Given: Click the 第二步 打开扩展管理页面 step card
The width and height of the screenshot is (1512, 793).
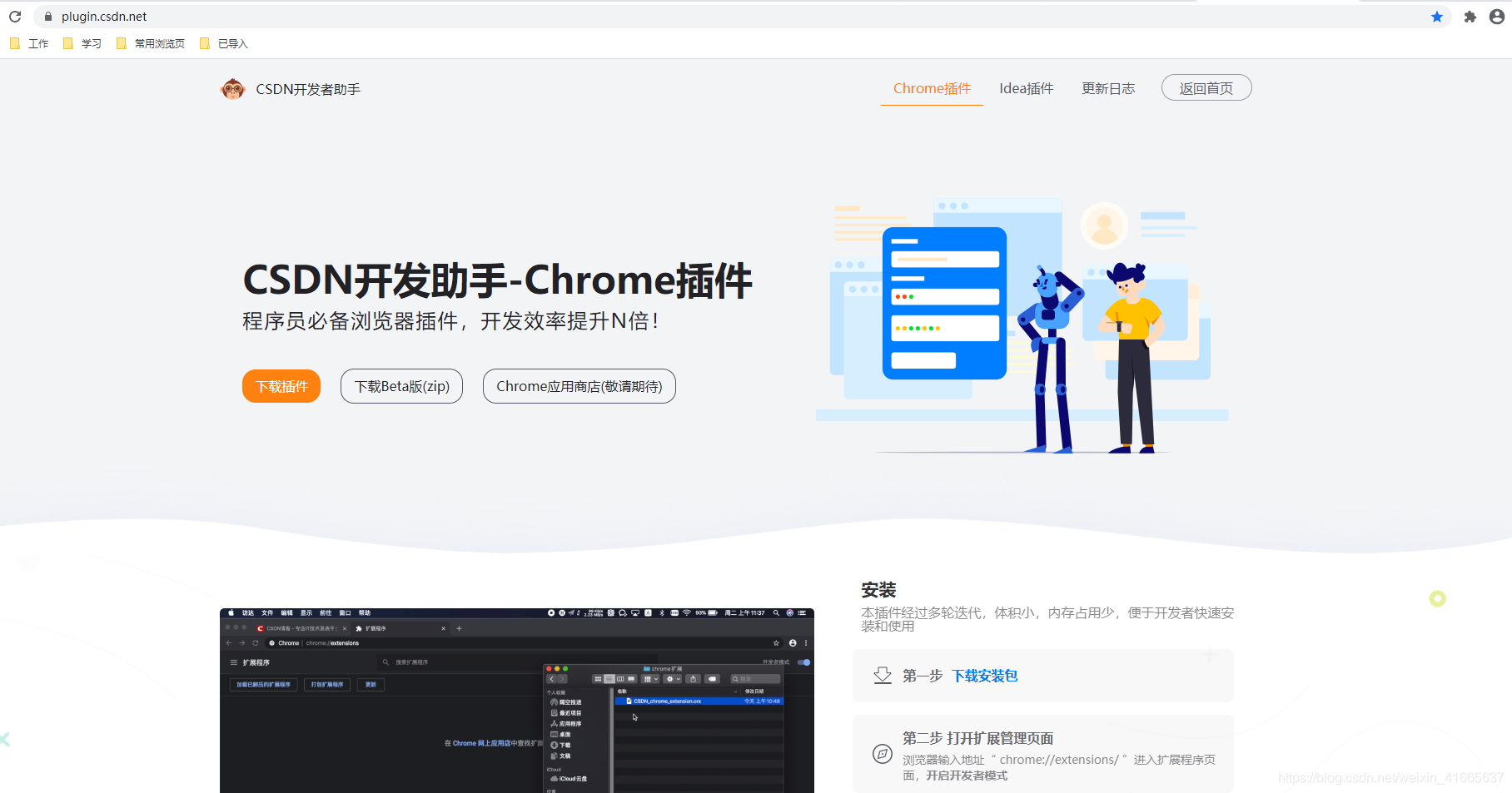Looking at the screenshot, I should [x=1043, y=754].
